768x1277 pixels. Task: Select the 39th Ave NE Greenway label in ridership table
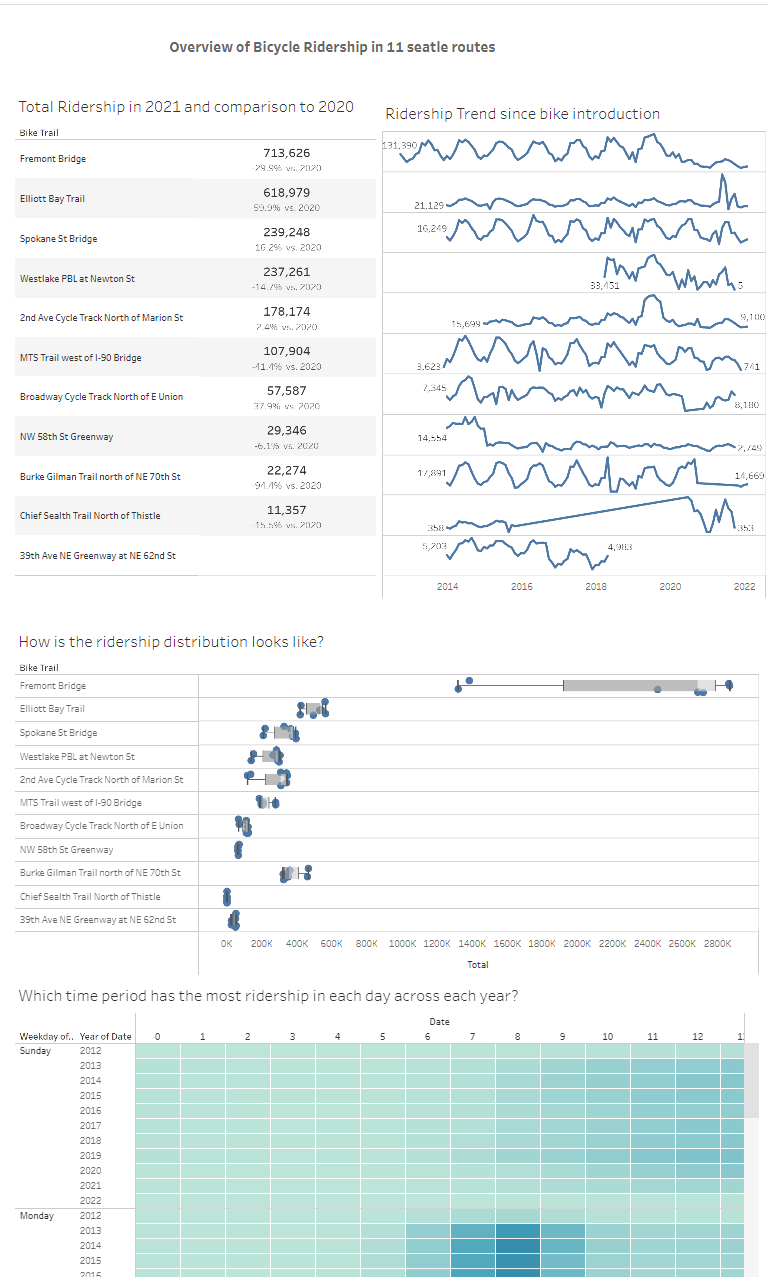(x=98, y=555)
